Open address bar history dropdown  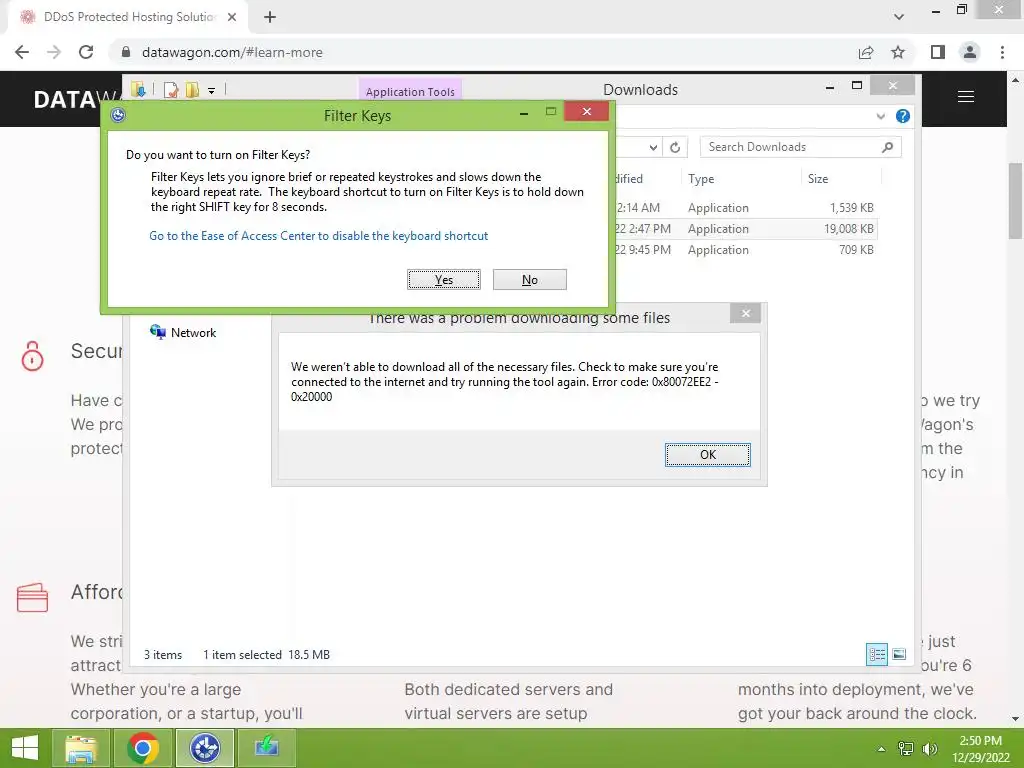click(653, 148)
